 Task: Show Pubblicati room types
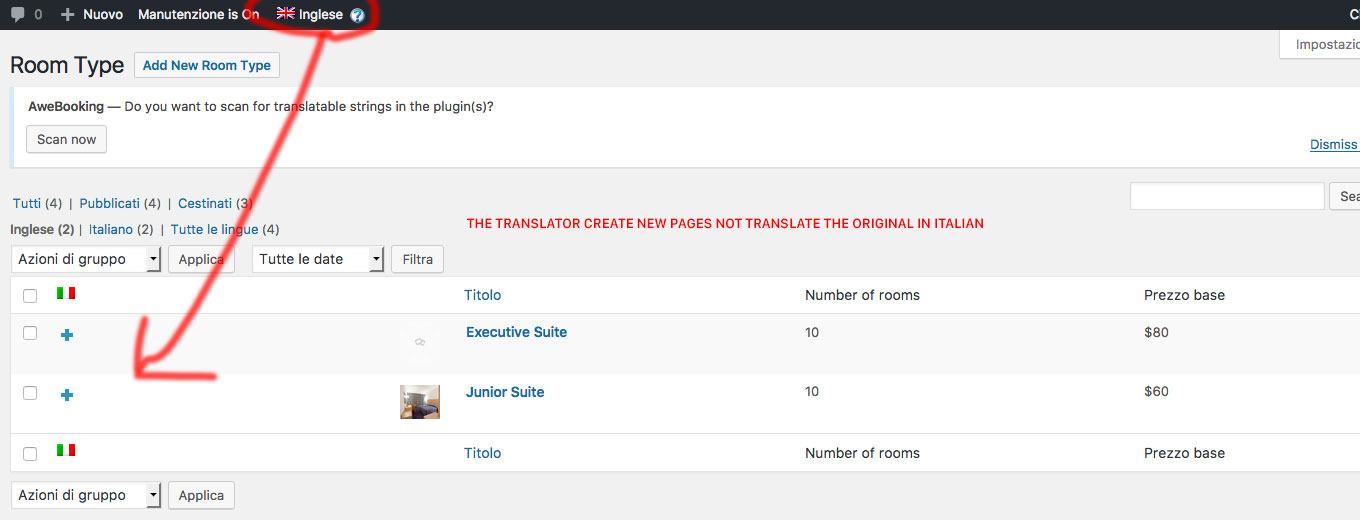click(x=110, y=203)
